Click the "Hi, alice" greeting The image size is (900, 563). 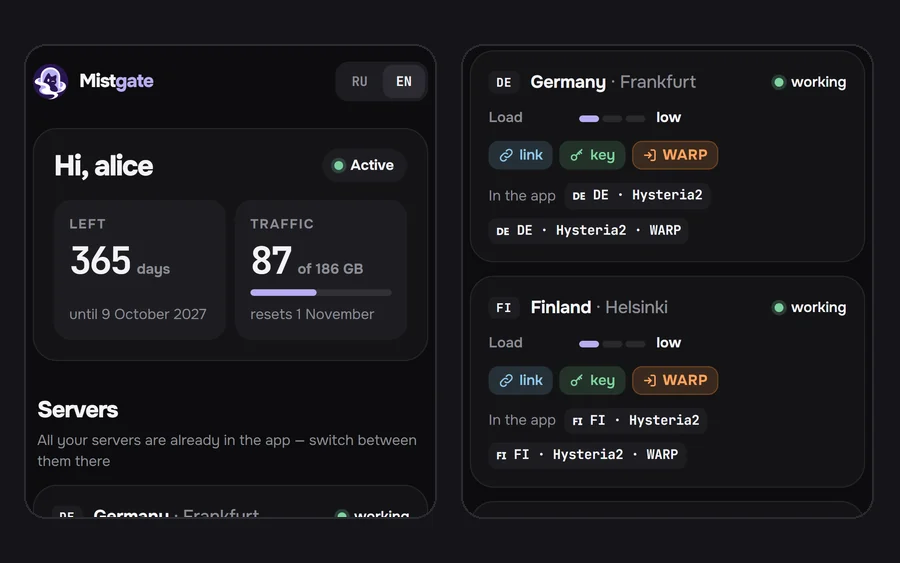click(103, 166)
